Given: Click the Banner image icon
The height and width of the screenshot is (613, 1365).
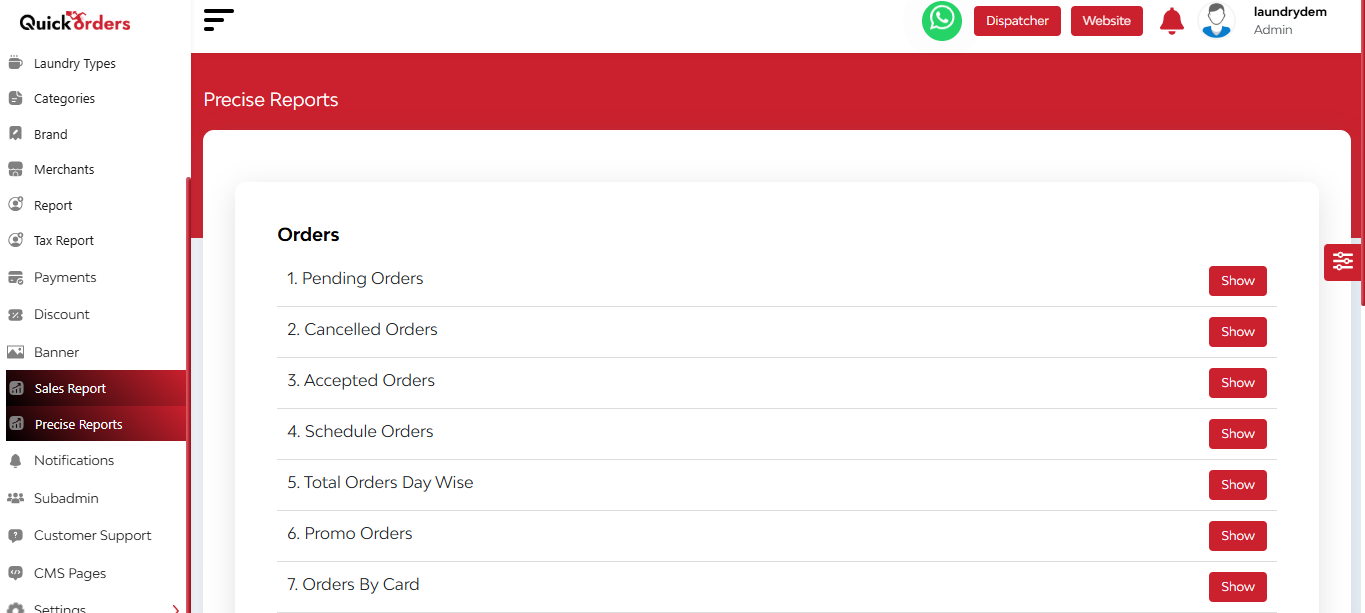Looking at the screenshot, I should pyautogui.click(x=15, y=352).
